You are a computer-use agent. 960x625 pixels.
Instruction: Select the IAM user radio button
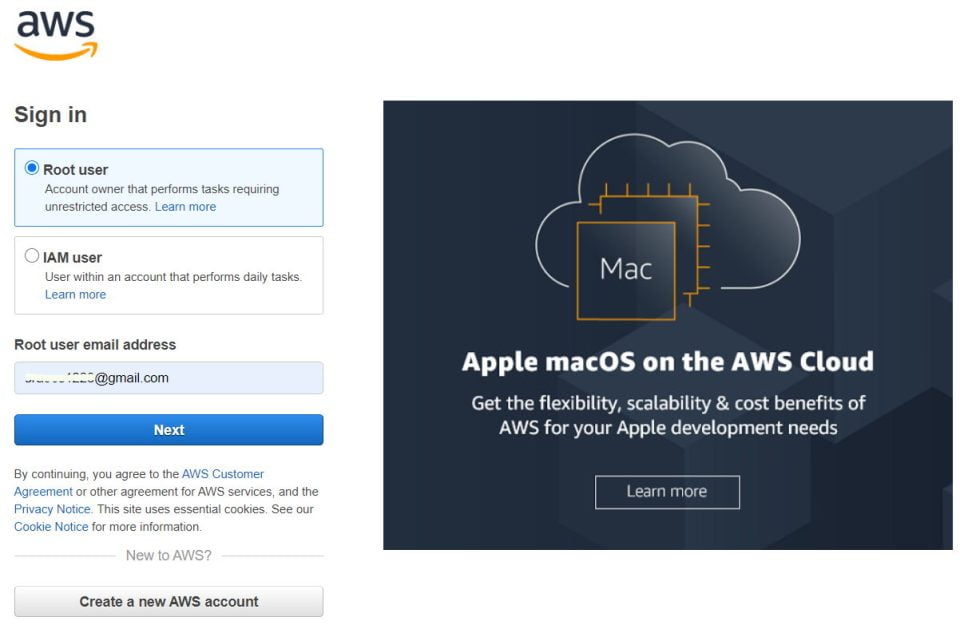point(32,255)
